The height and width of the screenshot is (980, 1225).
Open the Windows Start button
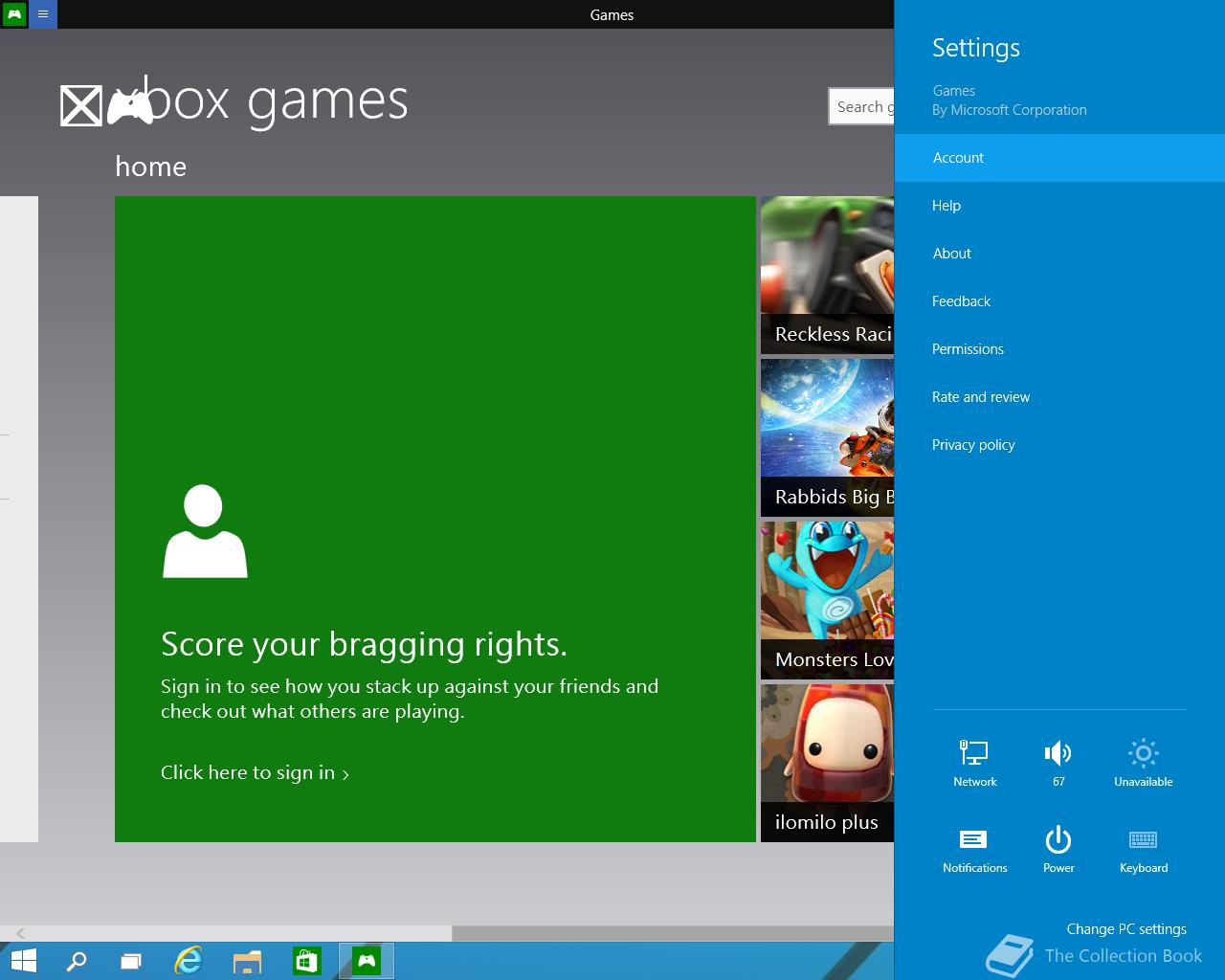[x=23, y=961]
